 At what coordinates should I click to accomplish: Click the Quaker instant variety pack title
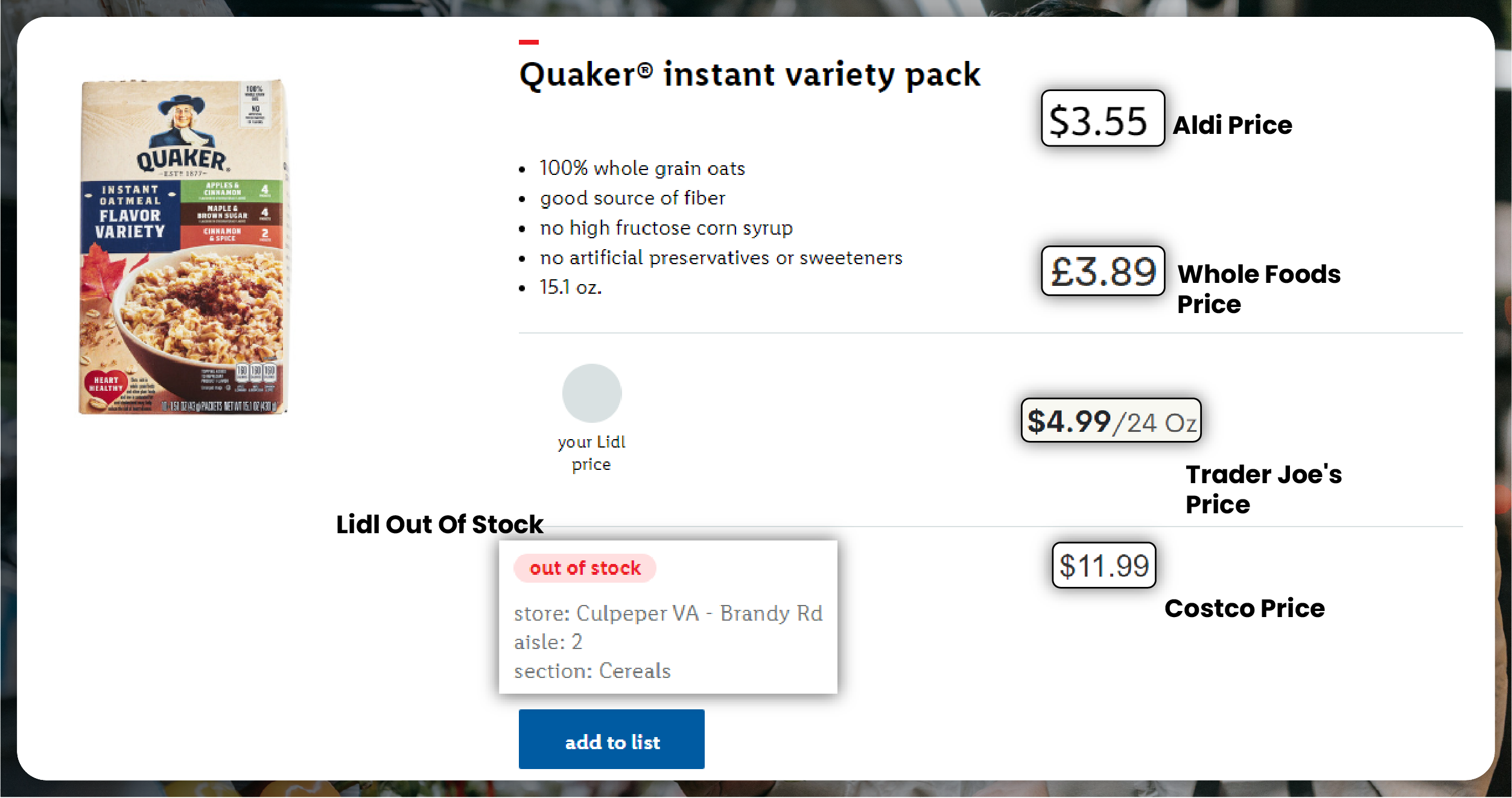click(x=749, y=75)
